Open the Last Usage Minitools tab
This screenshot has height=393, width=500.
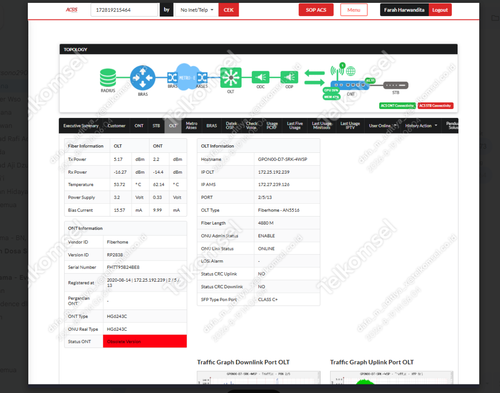coord(321,126)
